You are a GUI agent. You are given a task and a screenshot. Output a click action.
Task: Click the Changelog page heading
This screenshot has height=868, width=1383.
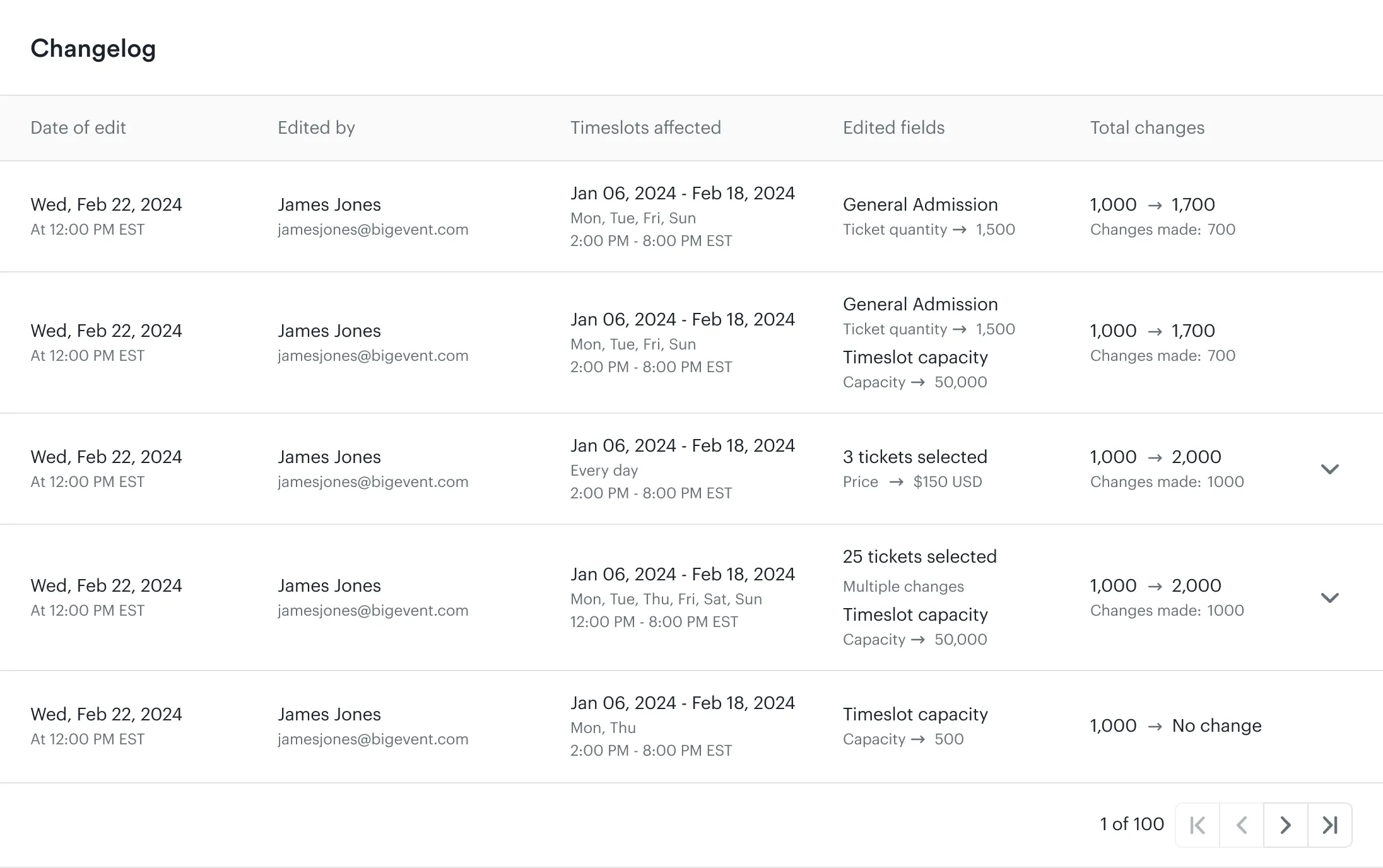point(93,49)
